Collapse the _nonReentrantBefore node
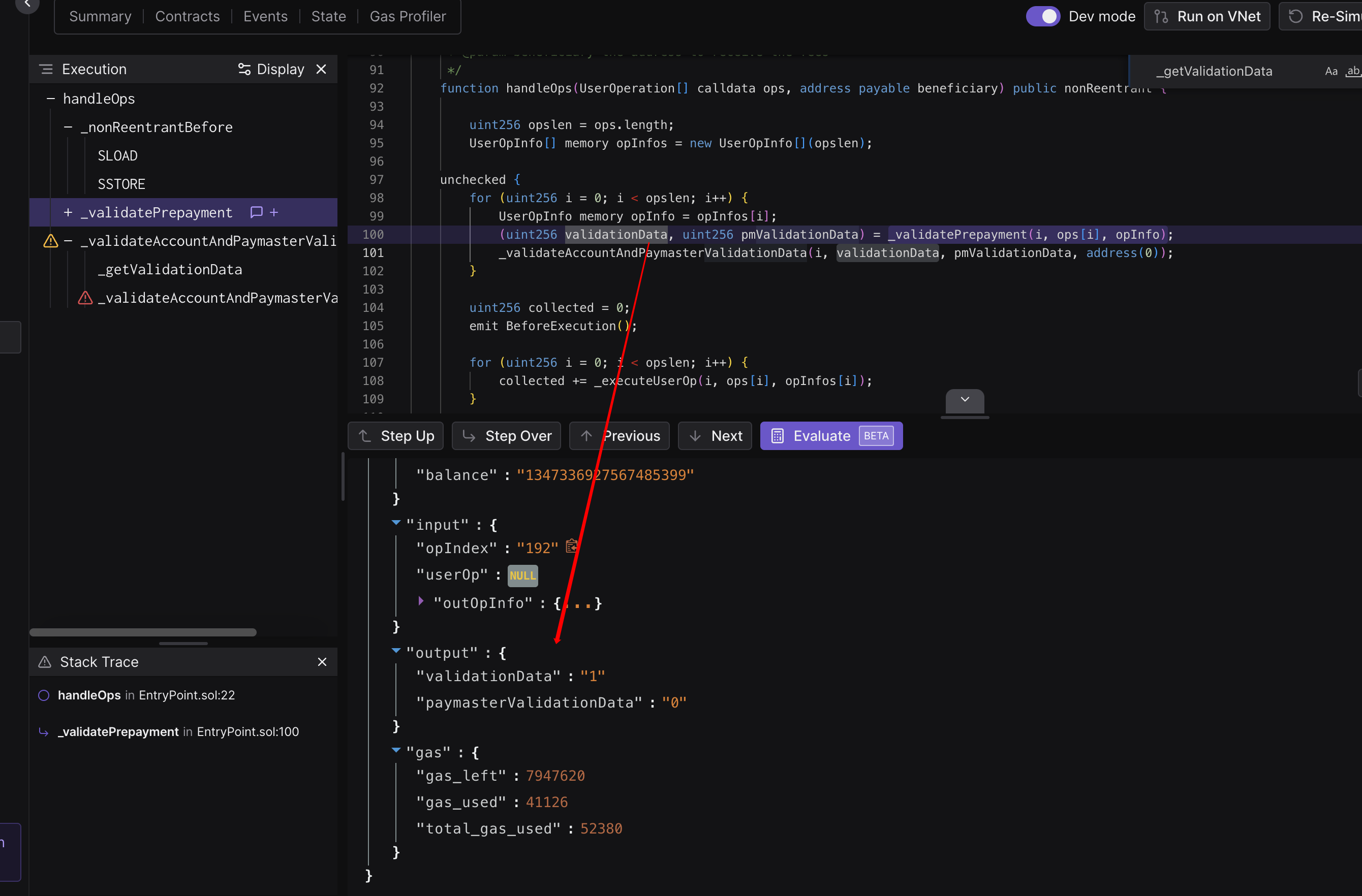Screen dimensions: 1362x896 tap(68, 127)
